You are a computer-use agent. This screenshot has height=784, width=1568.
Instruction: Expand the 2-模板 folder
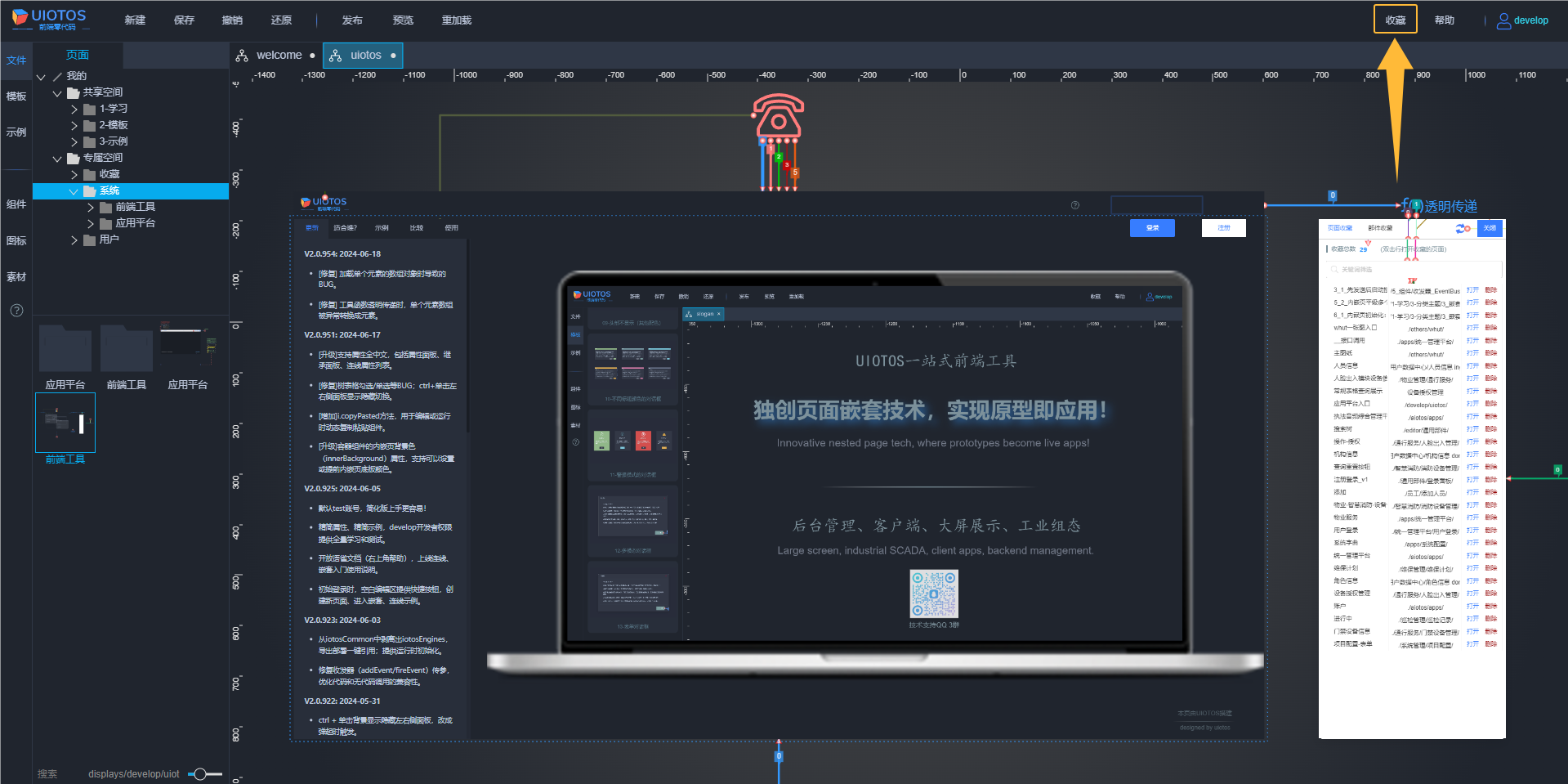click(x=74, y=125)
